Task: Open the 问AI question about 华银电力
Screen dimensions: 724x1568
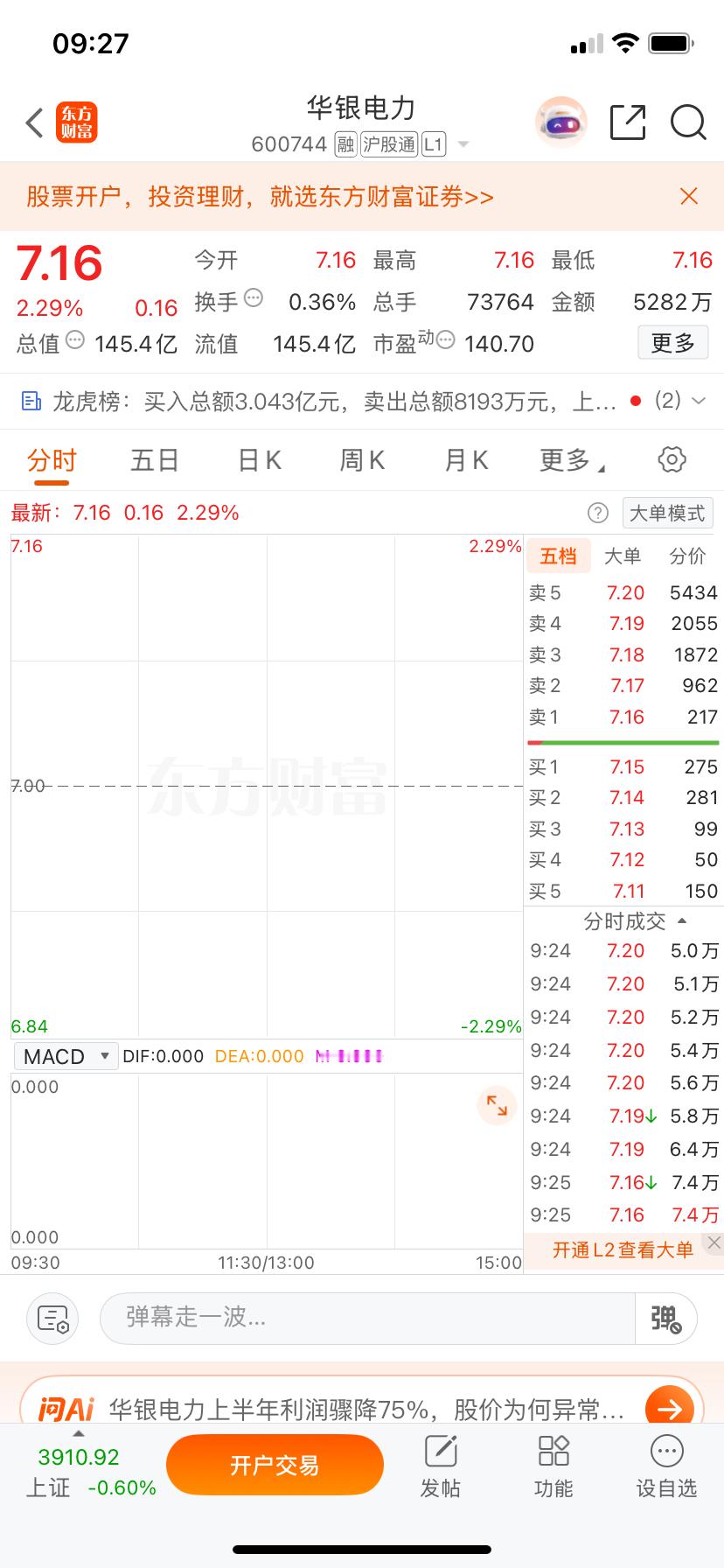Action: pyautogui.click(x=366, y=1409)
